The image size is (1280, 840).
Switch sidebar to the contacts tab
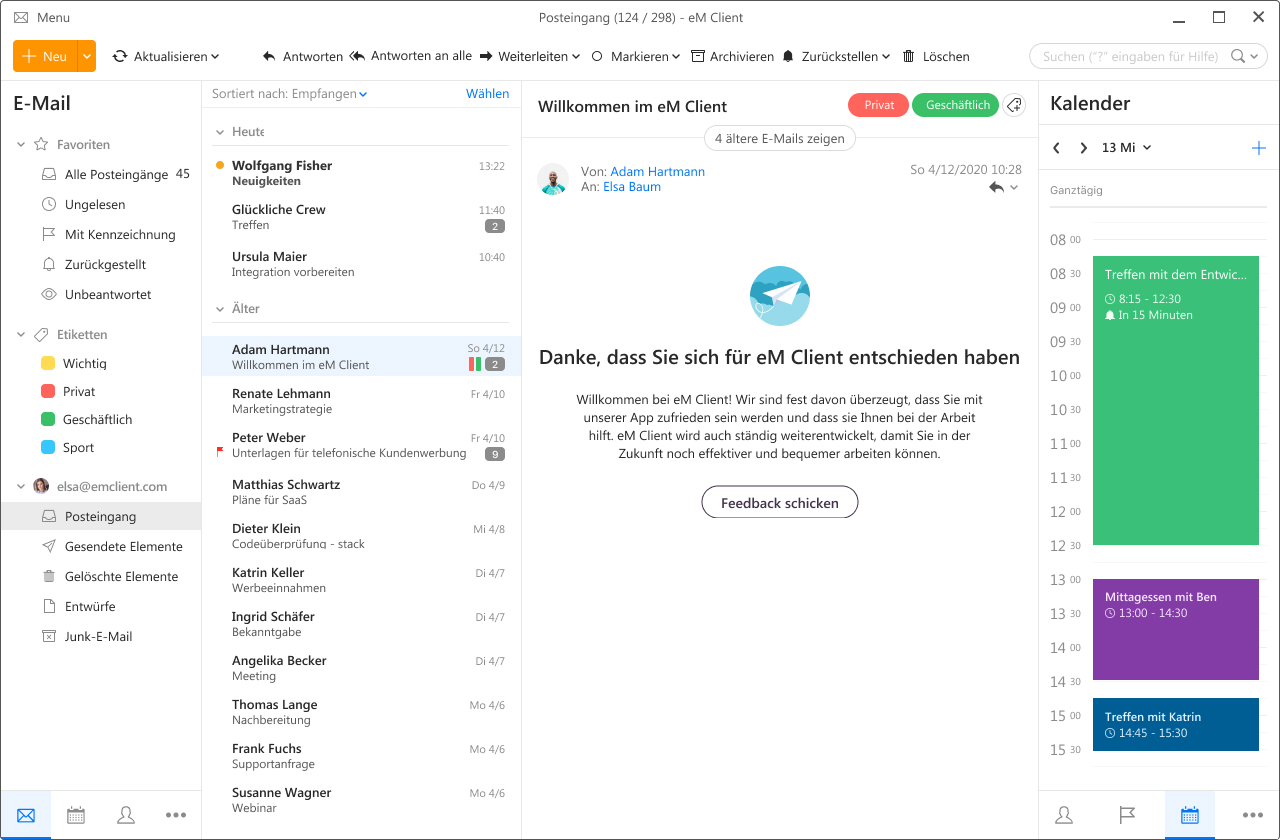[1064, 815]
